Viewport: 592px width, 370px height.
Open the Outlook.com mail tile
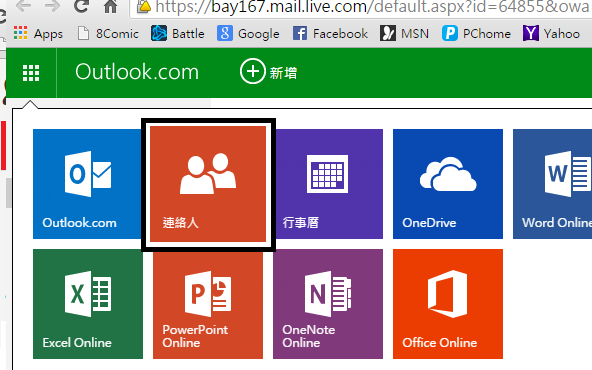[x=88, y=184]
